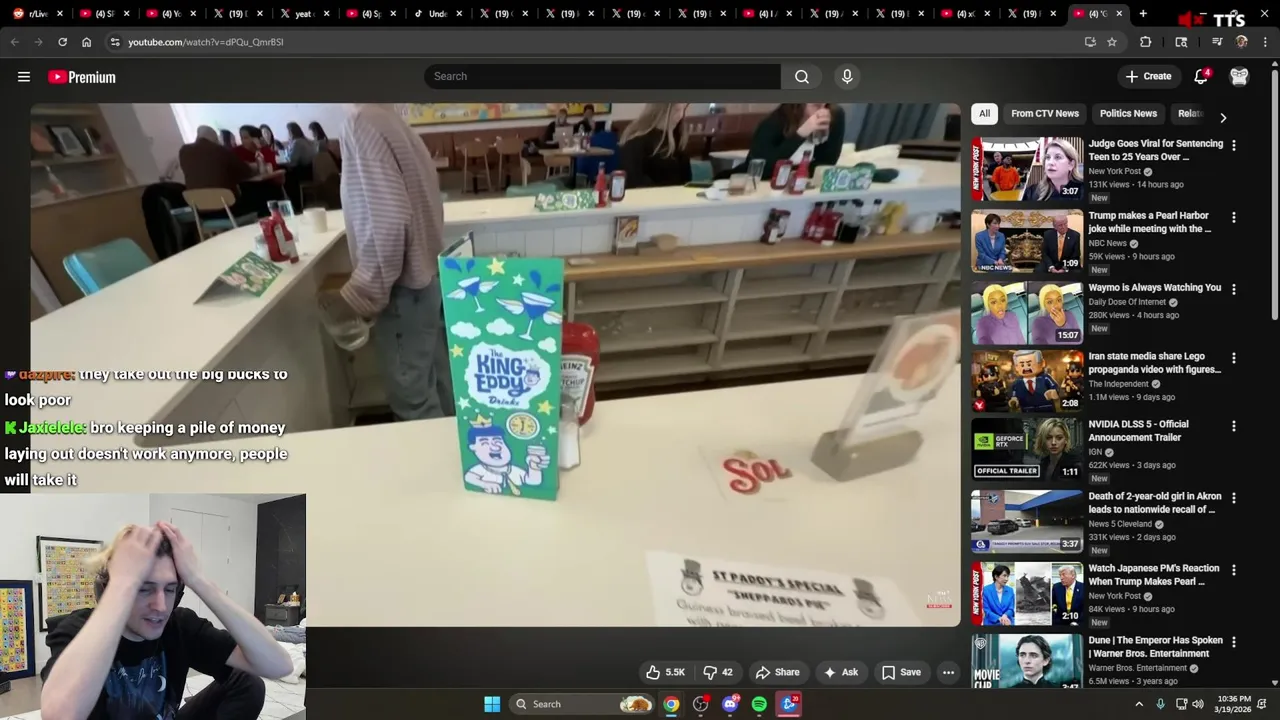1280x720 pixels.
Task: Dislike the video showing 42
Action: click(718, 672)
